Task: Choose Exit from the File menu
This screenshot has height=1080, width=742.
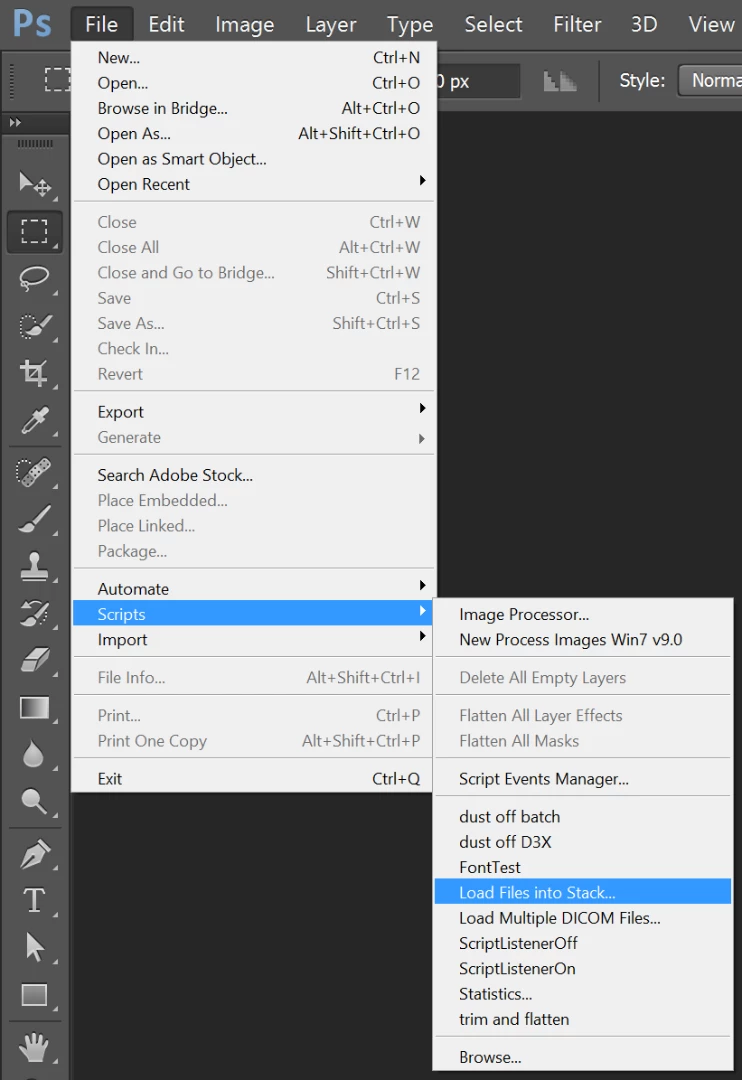Action: point(254,779)
